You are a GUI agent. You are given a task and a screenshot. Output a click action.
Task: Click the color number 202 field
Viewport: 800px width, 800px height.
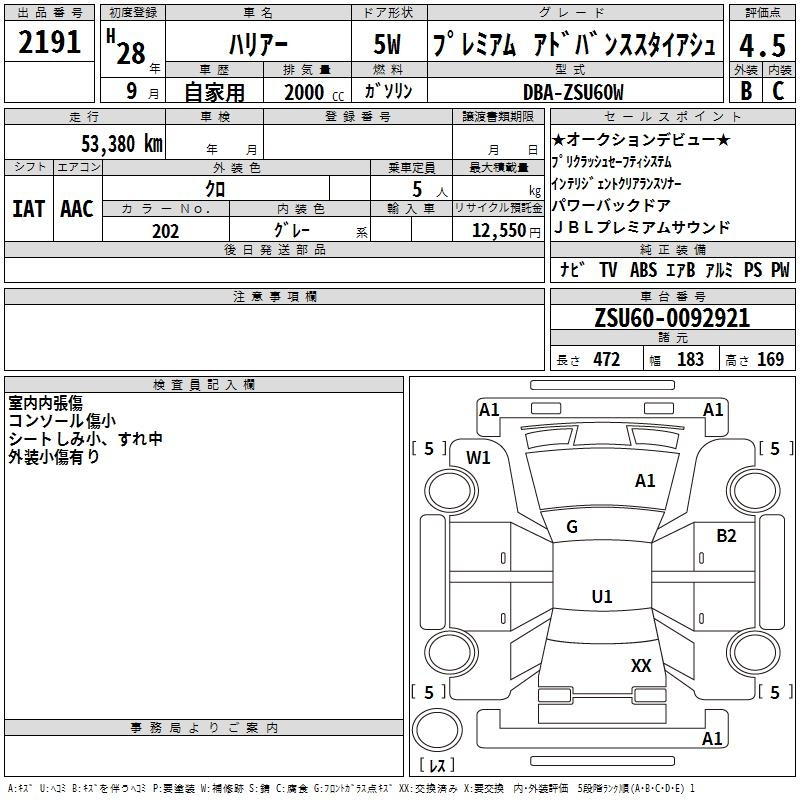tap(165, 231)
